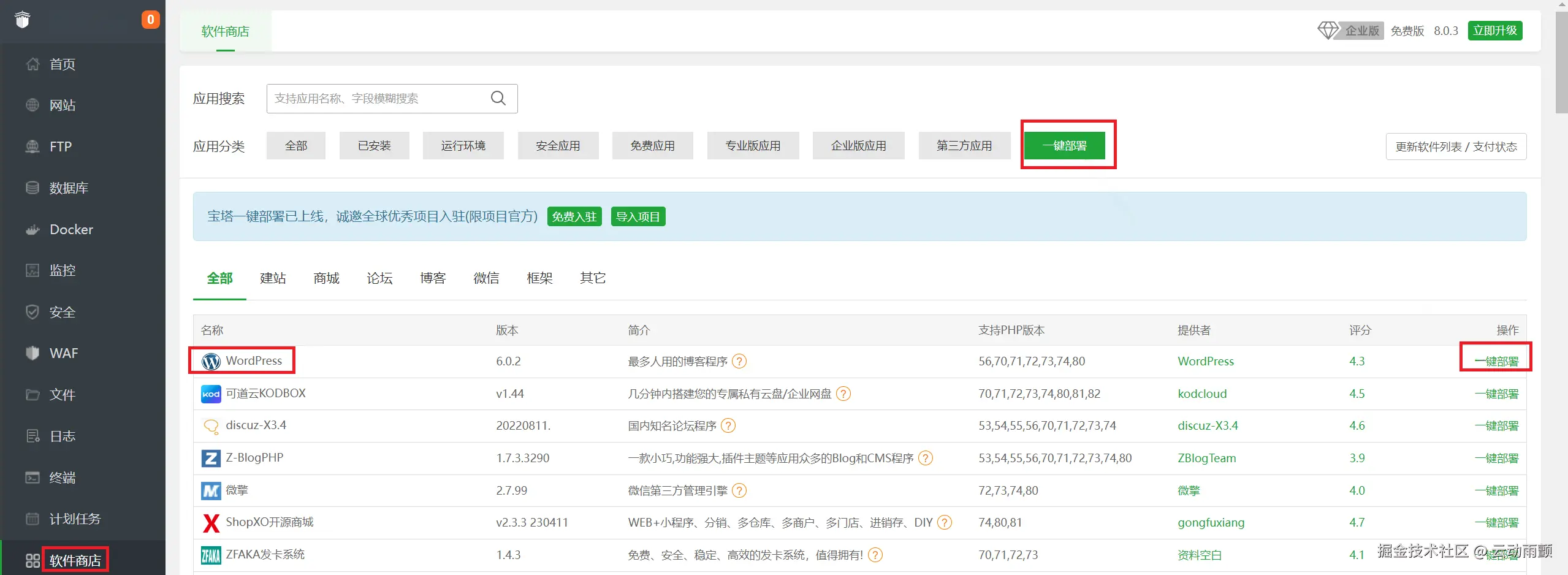Filter apps by 全部 category button
This screenshot has width=1568, height=575.
pyautogui.click(x=296, y=146)
